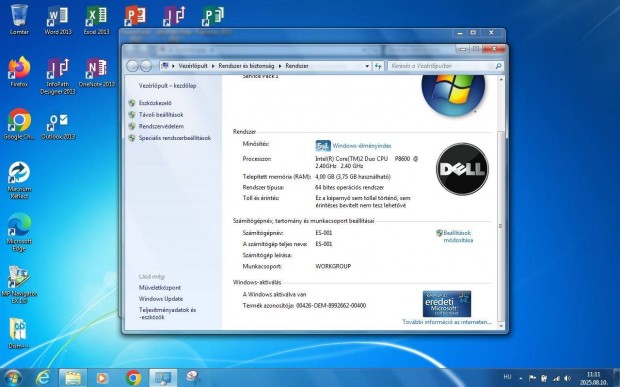Open Firefox desktop shortcut
The width and height of the screenshot is (620, 387).
(19, 72)
